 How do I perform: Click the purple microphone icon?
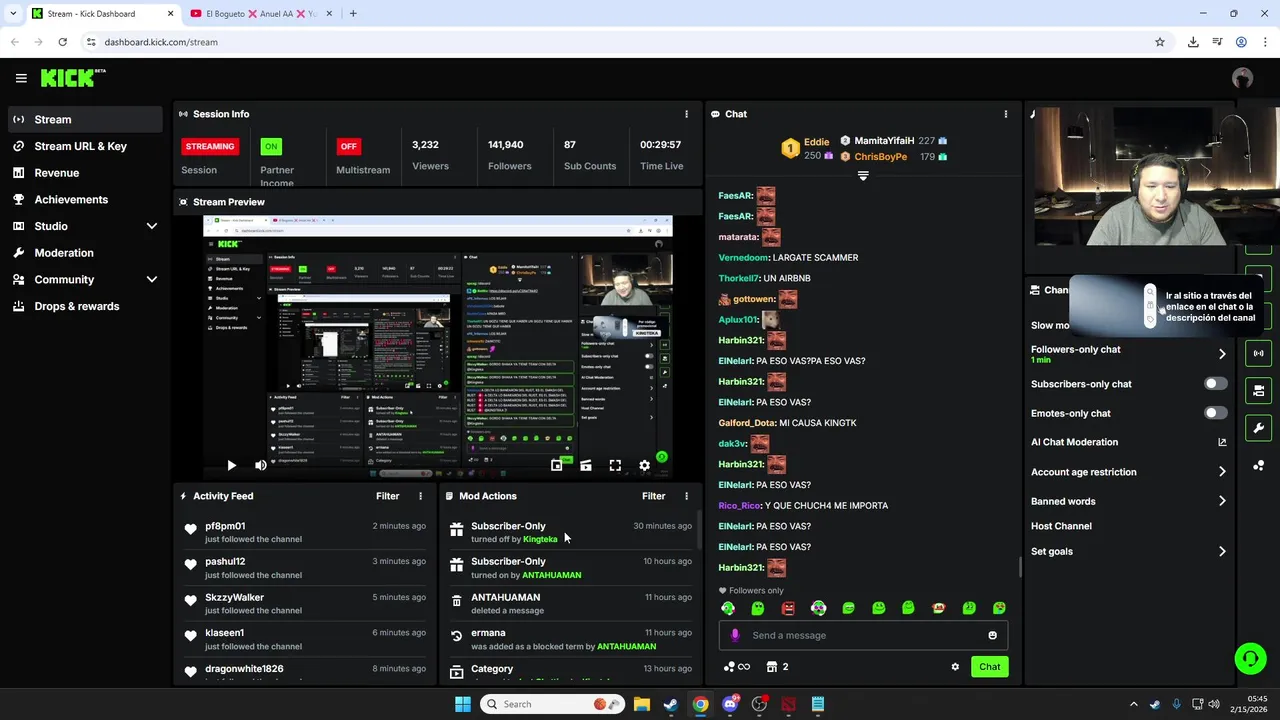(735, 635)
